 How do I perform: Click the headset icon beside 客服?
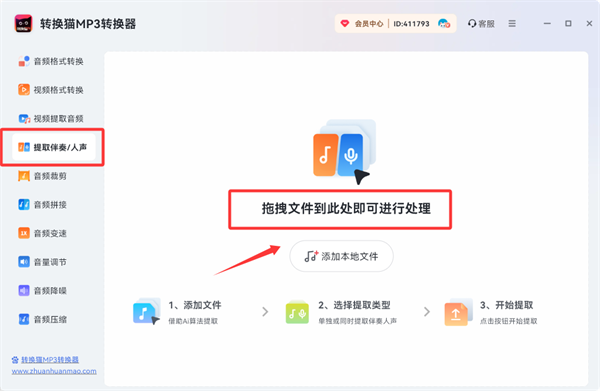pyautogui.click(x=472, y=24)
